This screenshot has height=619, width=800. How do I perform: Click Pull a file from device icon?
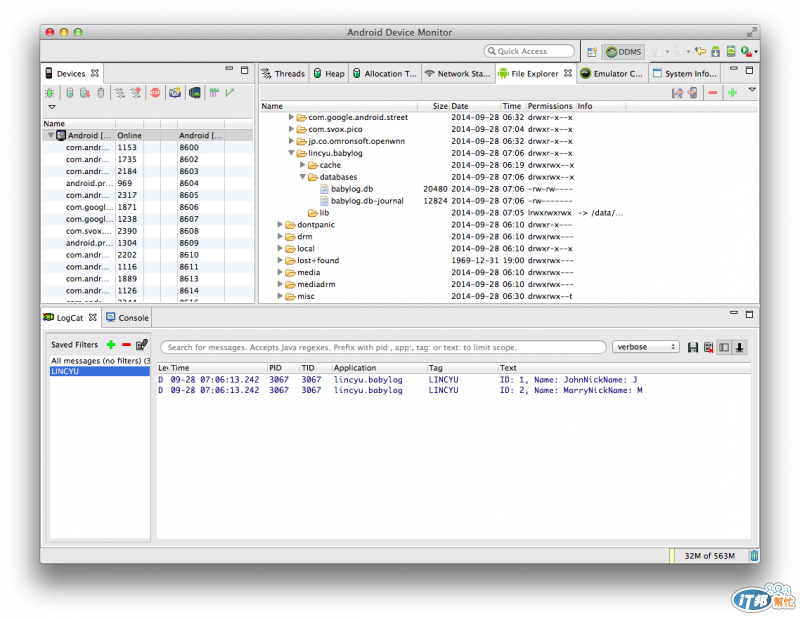click(x=677, y=93)
